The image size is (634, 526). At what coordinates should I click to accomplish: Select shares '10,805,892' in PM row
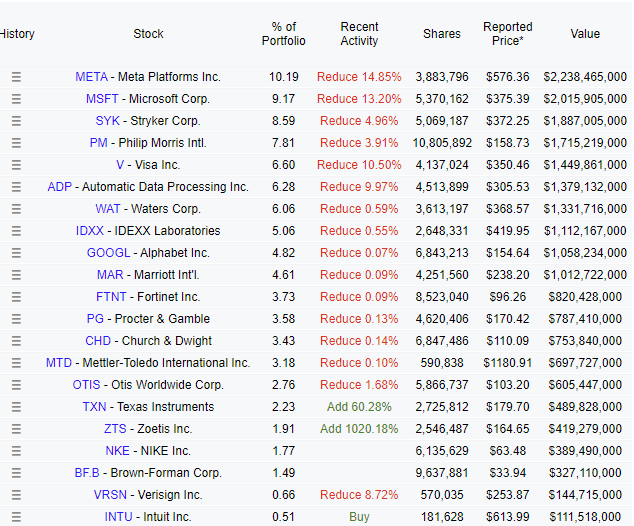tap(442, 143)
